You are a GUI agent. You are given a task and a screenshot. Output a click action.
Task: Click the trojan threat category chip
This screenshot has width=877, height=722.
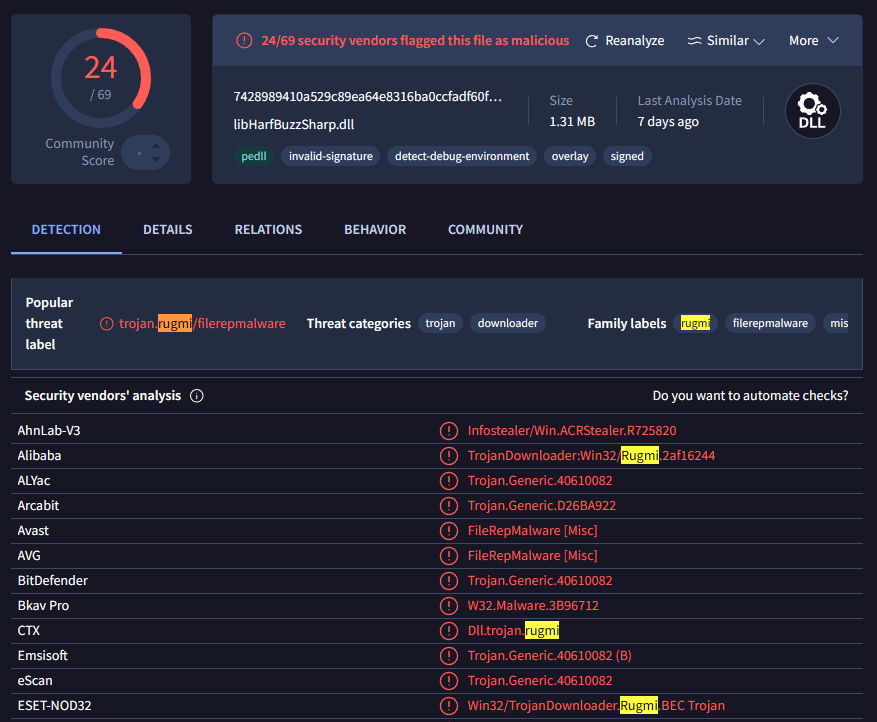coord(440,323)
